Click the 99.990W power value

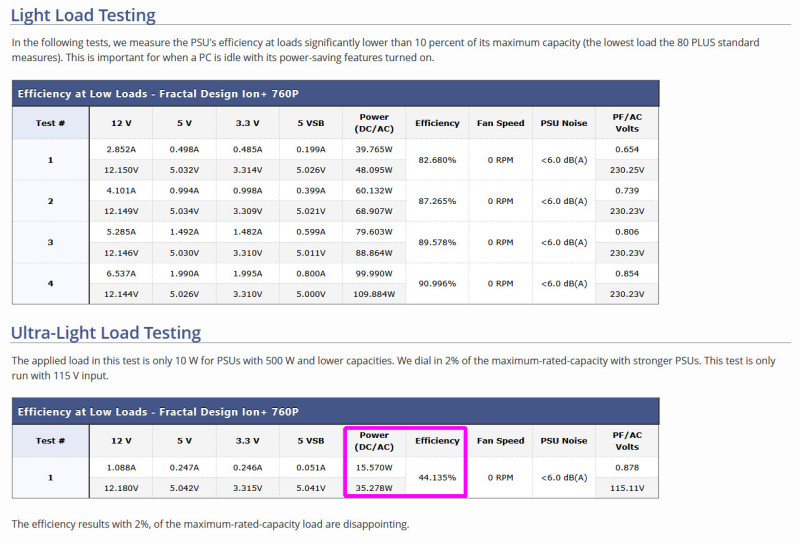(374, 274)
